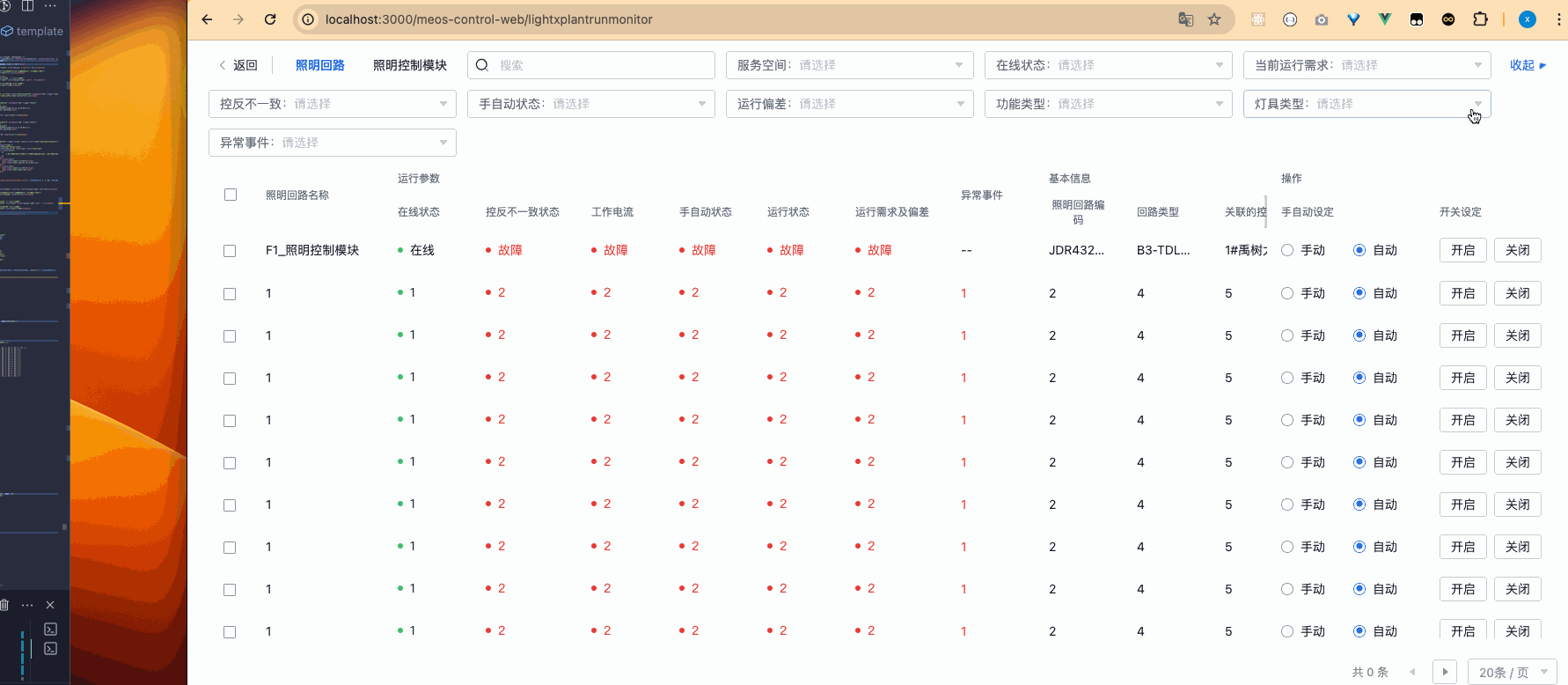Open the infinity symbol extension icon
The image size is (1568, 685).
click(1448, 19)
